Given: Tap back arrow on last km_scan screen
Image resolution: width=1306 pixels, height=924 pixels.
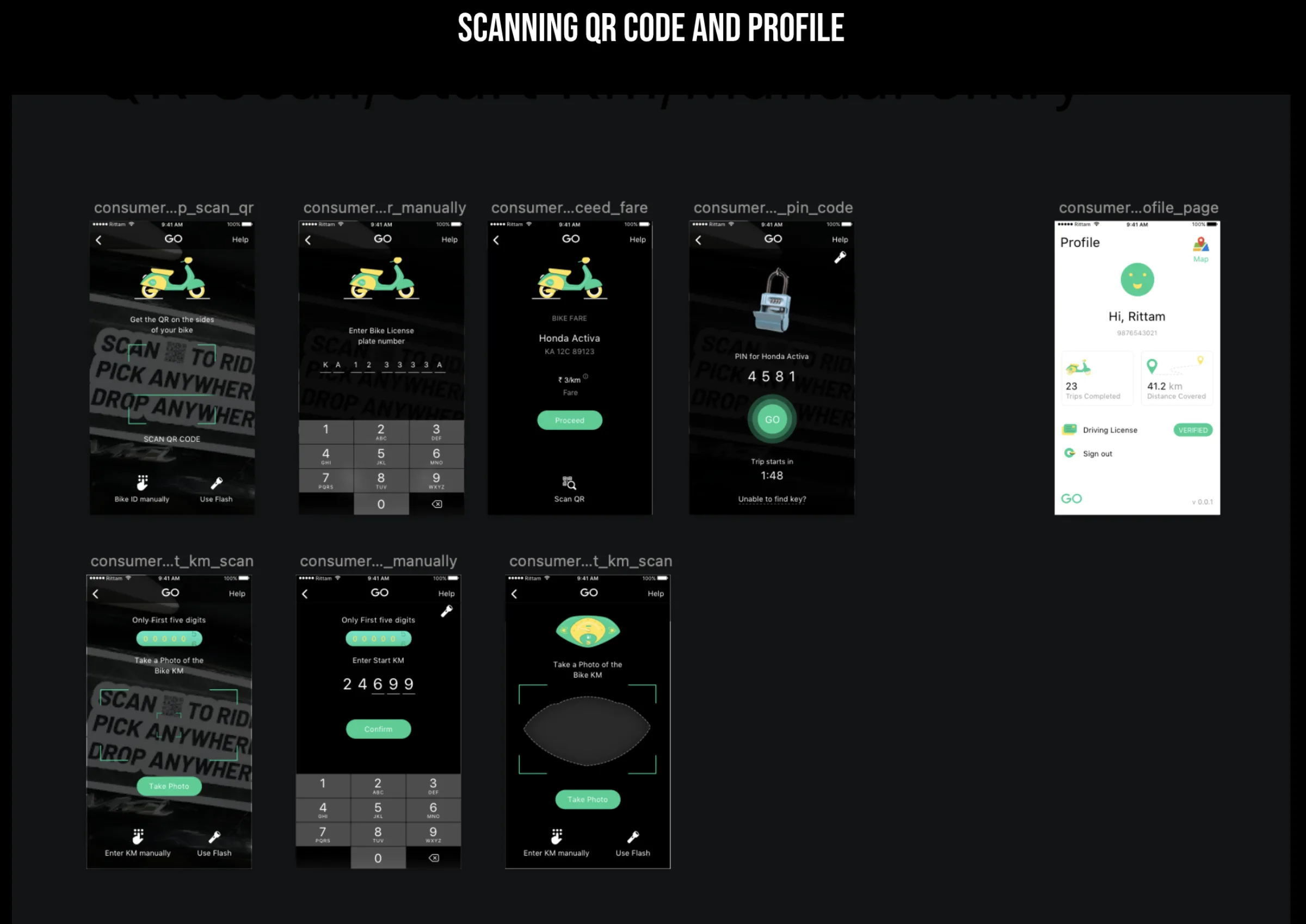Looking at the screenshot, I should (514, 594).
